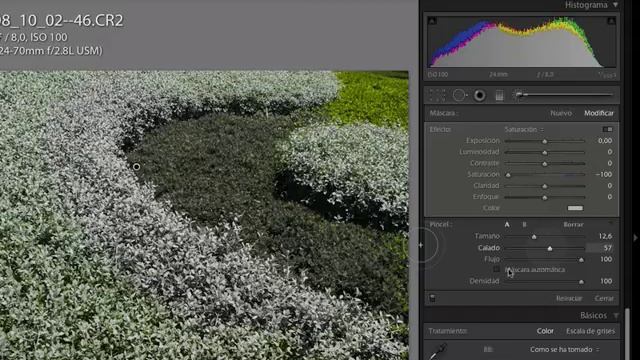
Task: Click the Claridad slider handle
Action: coord(544,186)
